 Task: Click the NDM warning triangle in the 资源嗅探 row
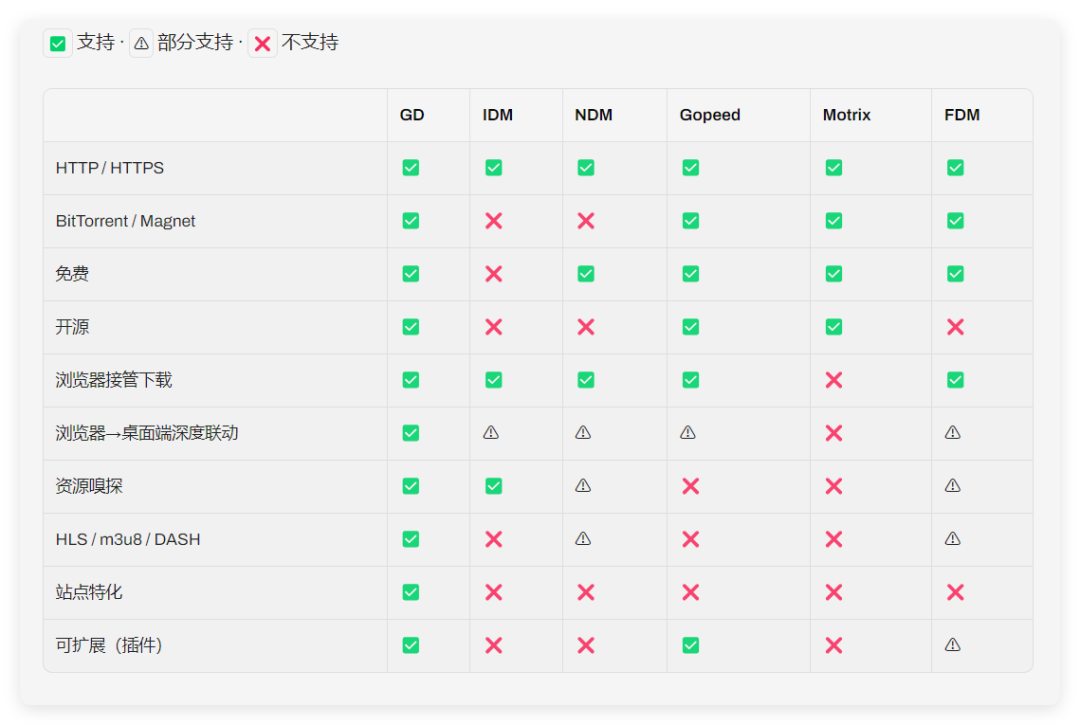583,485
